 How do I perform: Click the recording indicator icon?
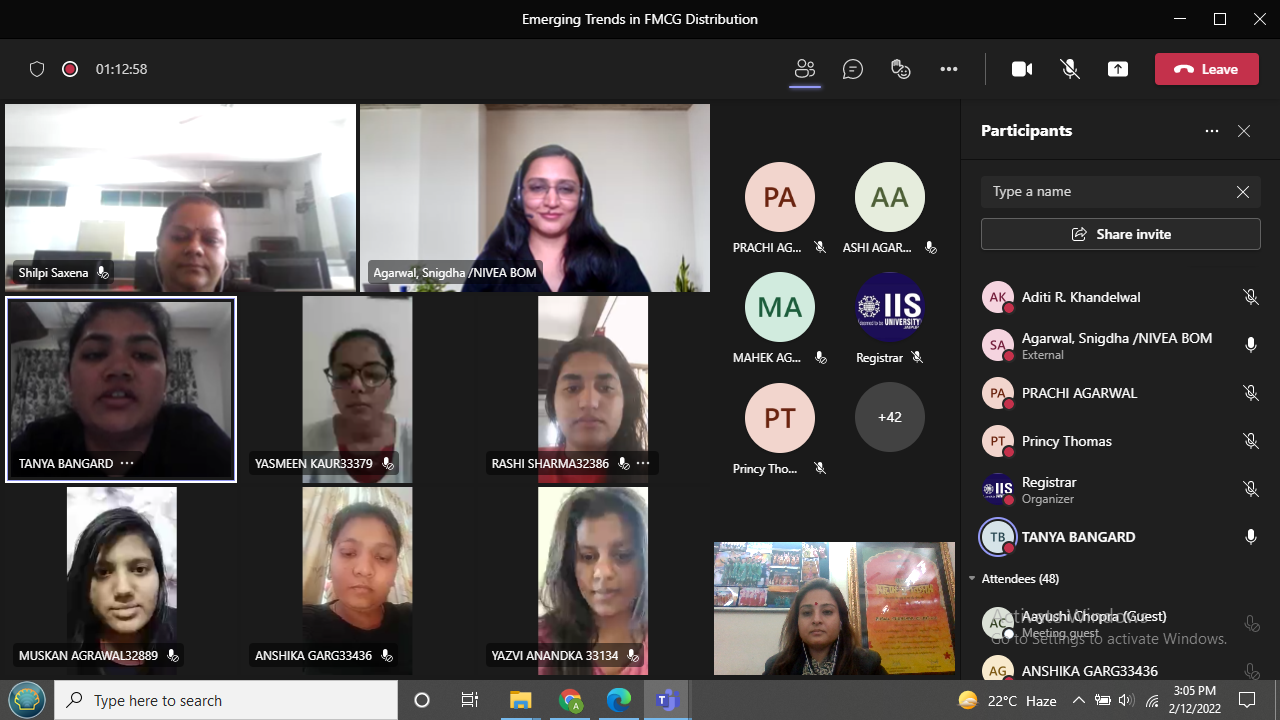pos(70,69)
